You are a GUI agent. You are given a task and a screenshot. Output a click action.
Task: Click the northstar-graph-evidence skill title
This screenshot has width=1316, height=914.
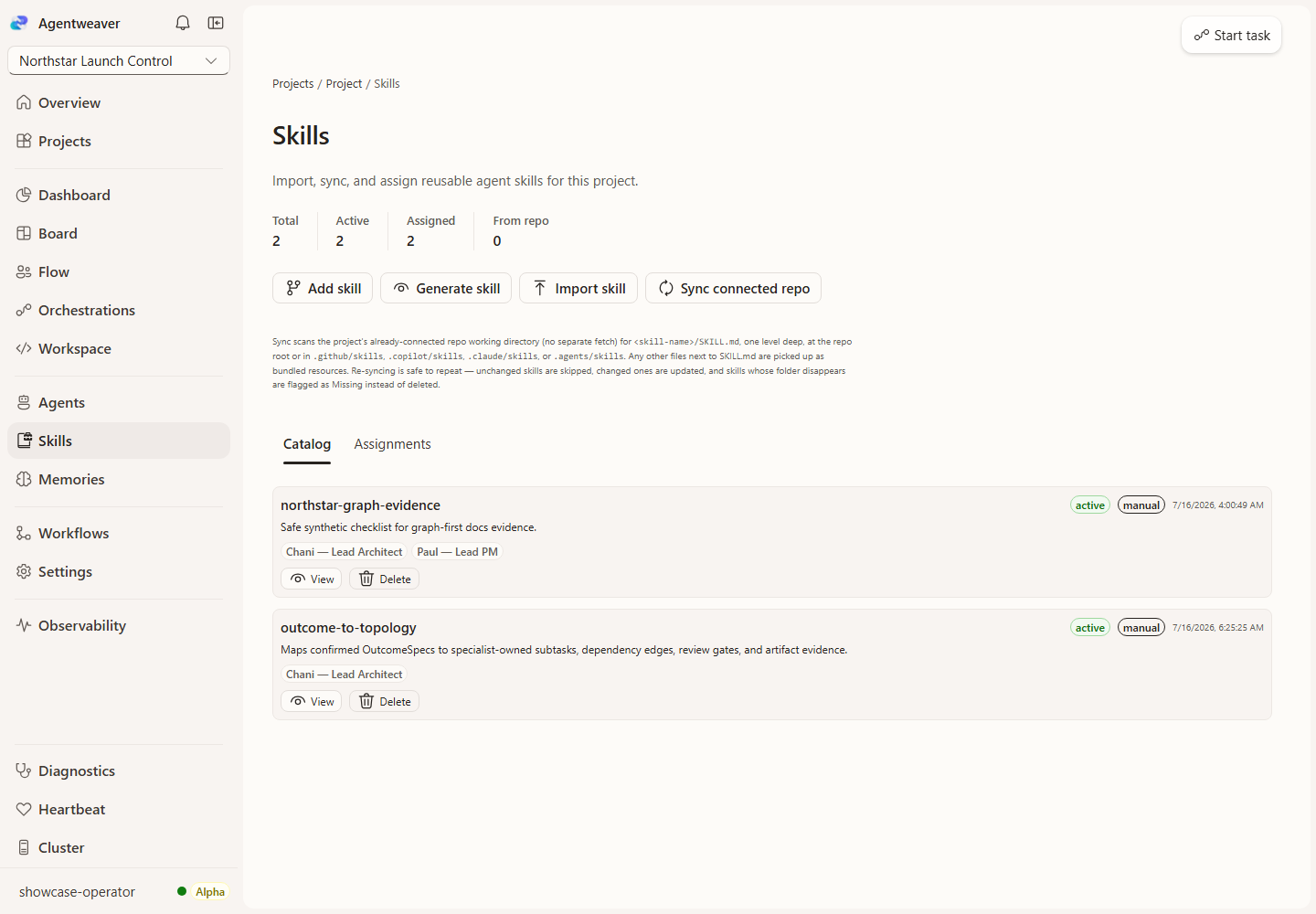[x=360, y=505]
